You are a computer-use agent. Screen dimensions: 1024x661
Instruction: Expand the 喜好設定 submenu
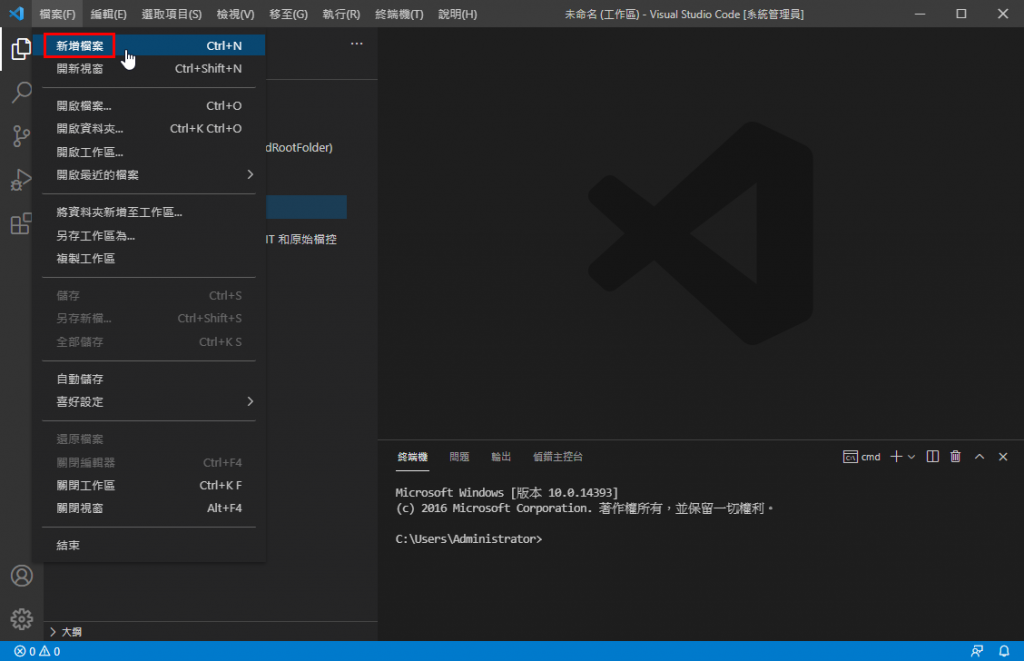coord(149,402)
